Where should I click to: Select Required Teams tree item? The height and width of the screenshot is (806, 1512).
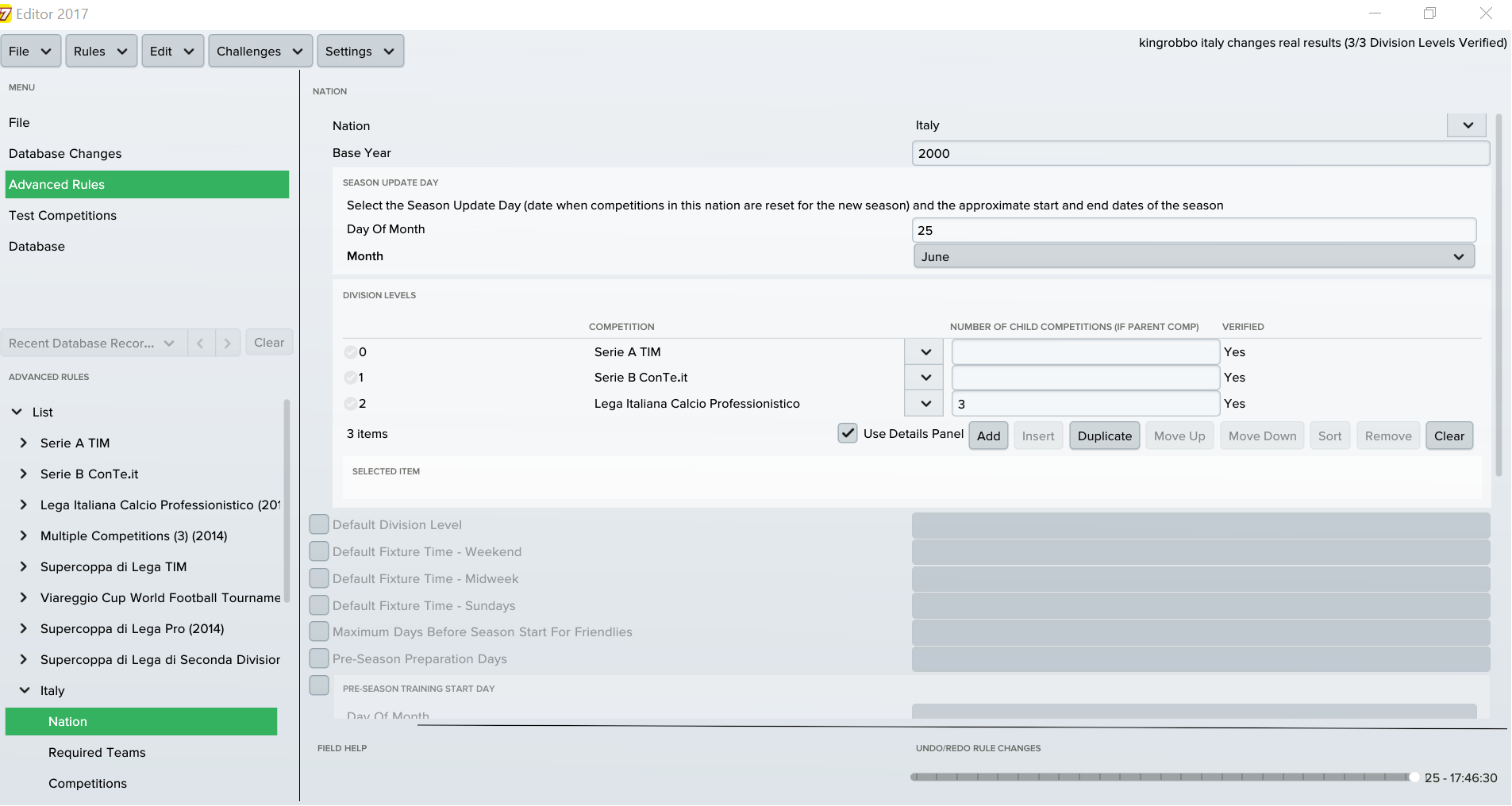[x=97, y=752]
